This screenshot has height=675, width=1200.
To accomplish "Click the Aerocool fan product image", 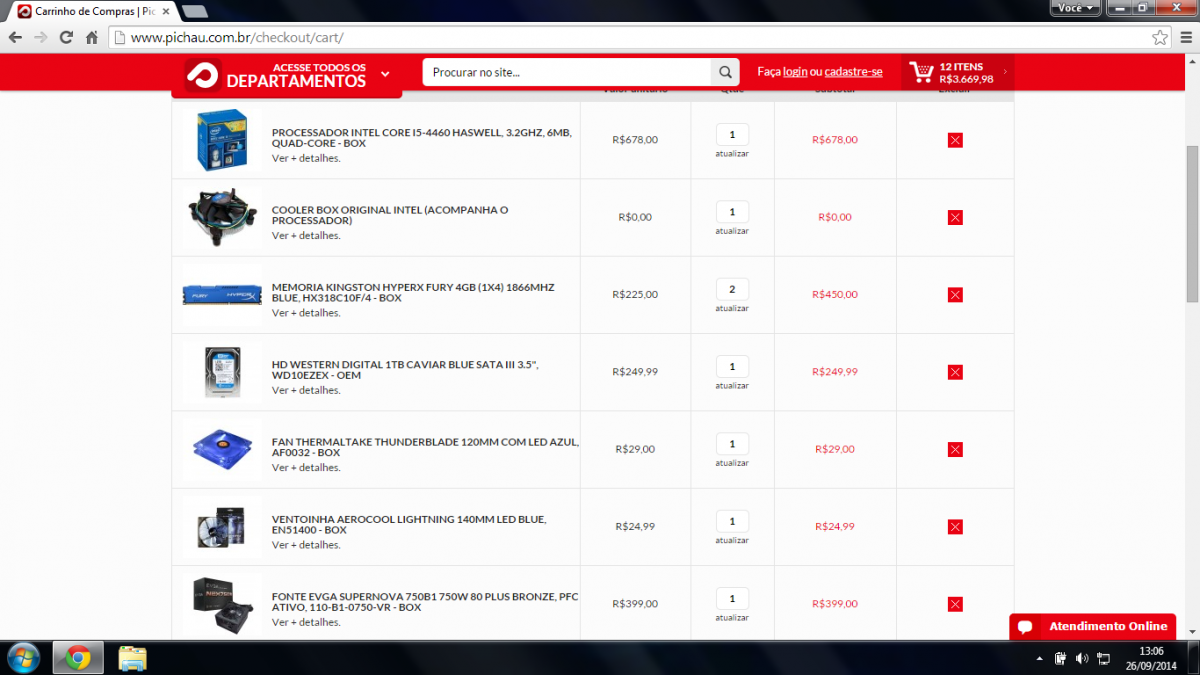I will coord(222,527).
